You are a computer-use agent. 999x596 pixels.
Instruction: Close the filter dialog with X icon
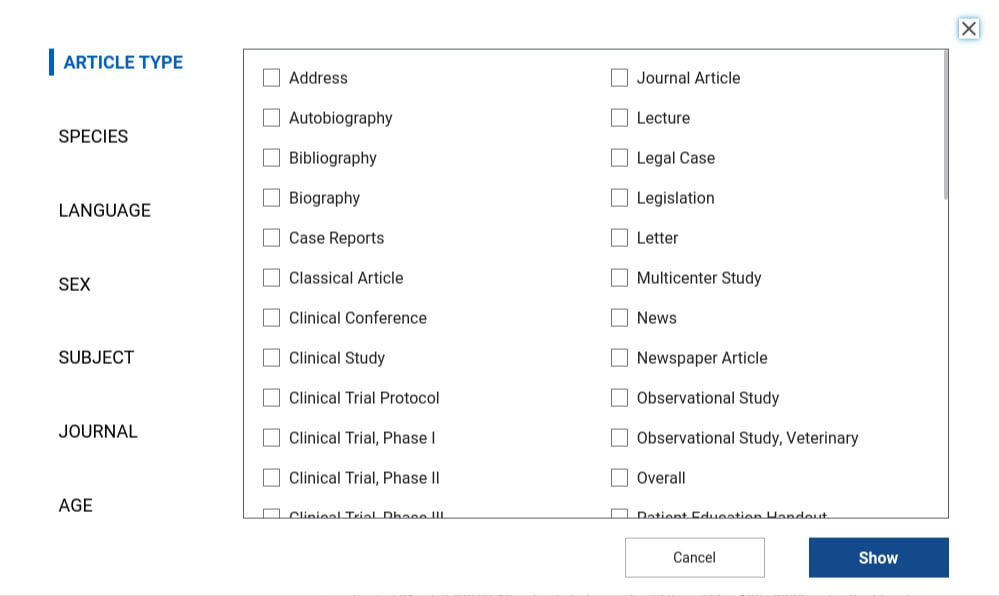(968, 29)
